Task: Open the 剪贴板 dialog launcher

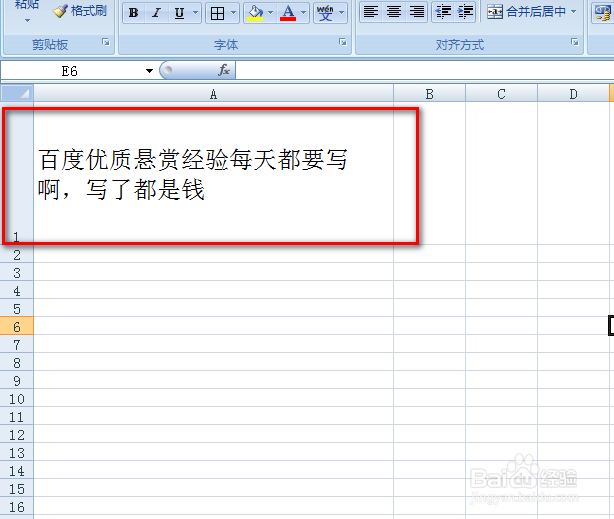Action: [x=106, y=42]
